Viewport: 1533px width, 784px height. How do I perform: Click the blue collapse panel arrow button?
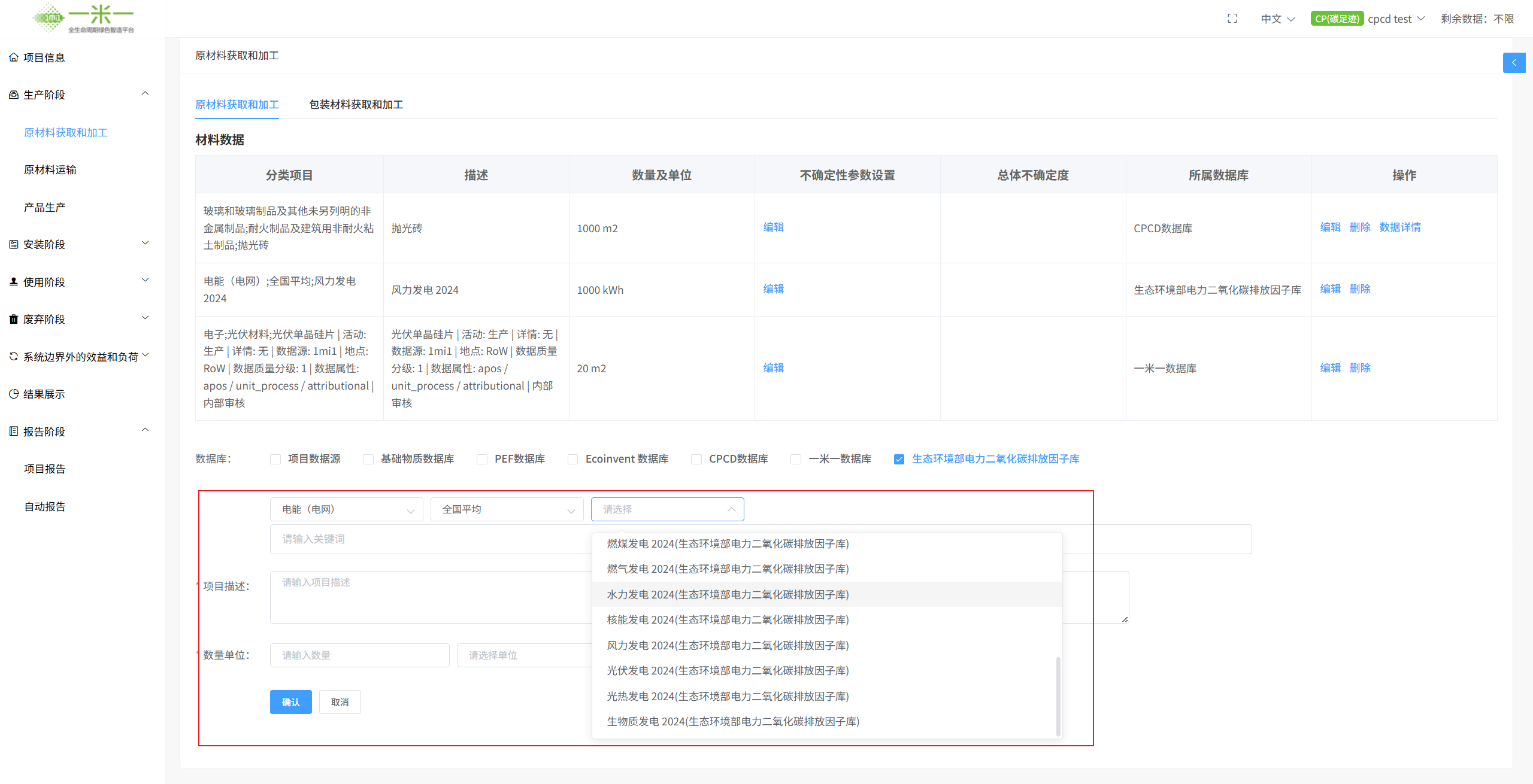pyautogui.click(x=1513, y=63)
